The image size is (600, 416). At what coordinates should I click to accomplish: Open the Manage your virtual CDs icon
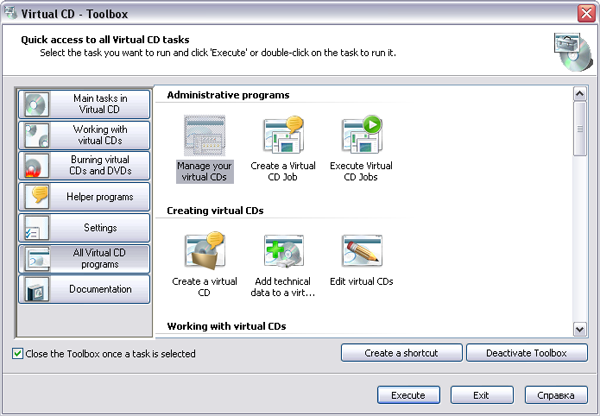(x=205, y=136)
